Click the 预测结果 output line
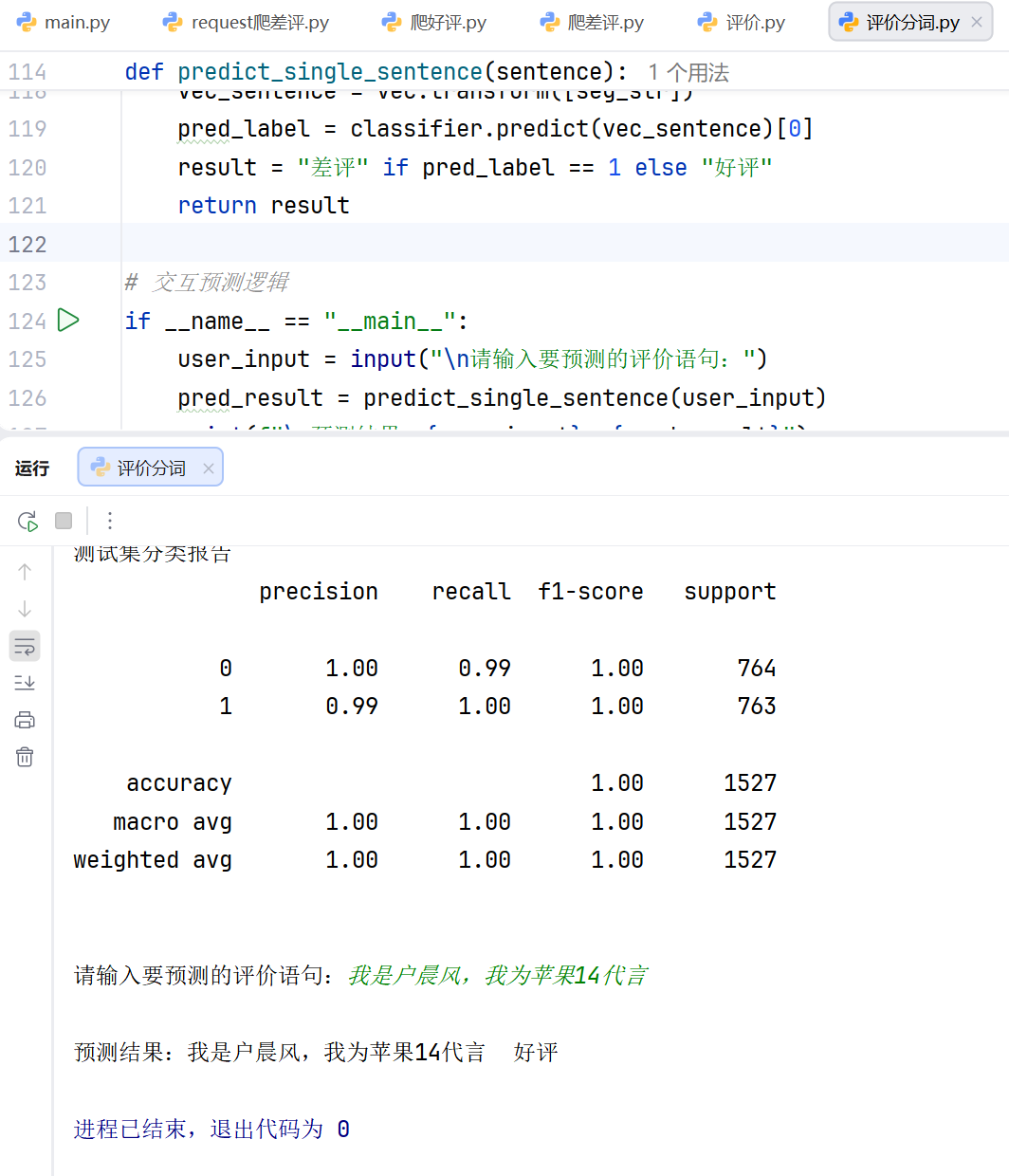The height and width of the screenshot is (1176, 1009). tap(316, 1053)
